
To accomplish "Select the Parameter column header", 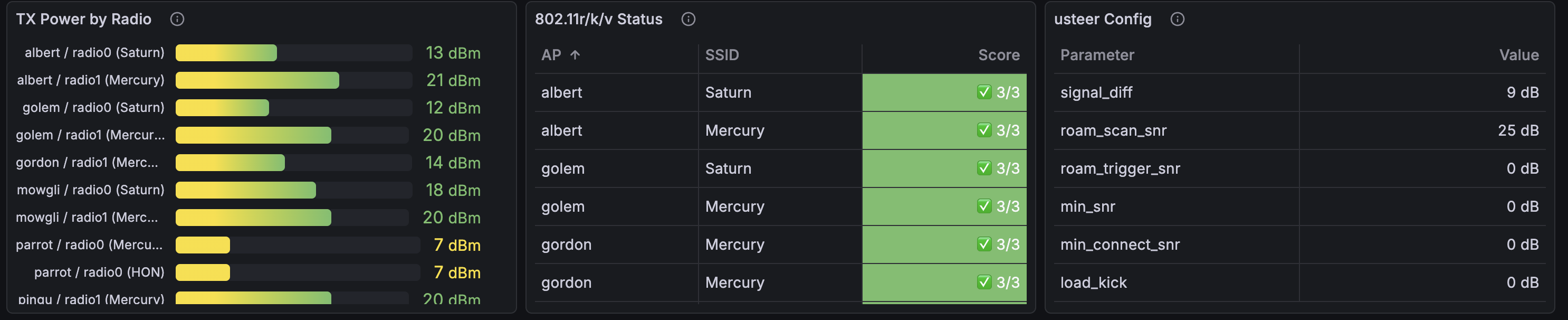I will (1097, 54).
